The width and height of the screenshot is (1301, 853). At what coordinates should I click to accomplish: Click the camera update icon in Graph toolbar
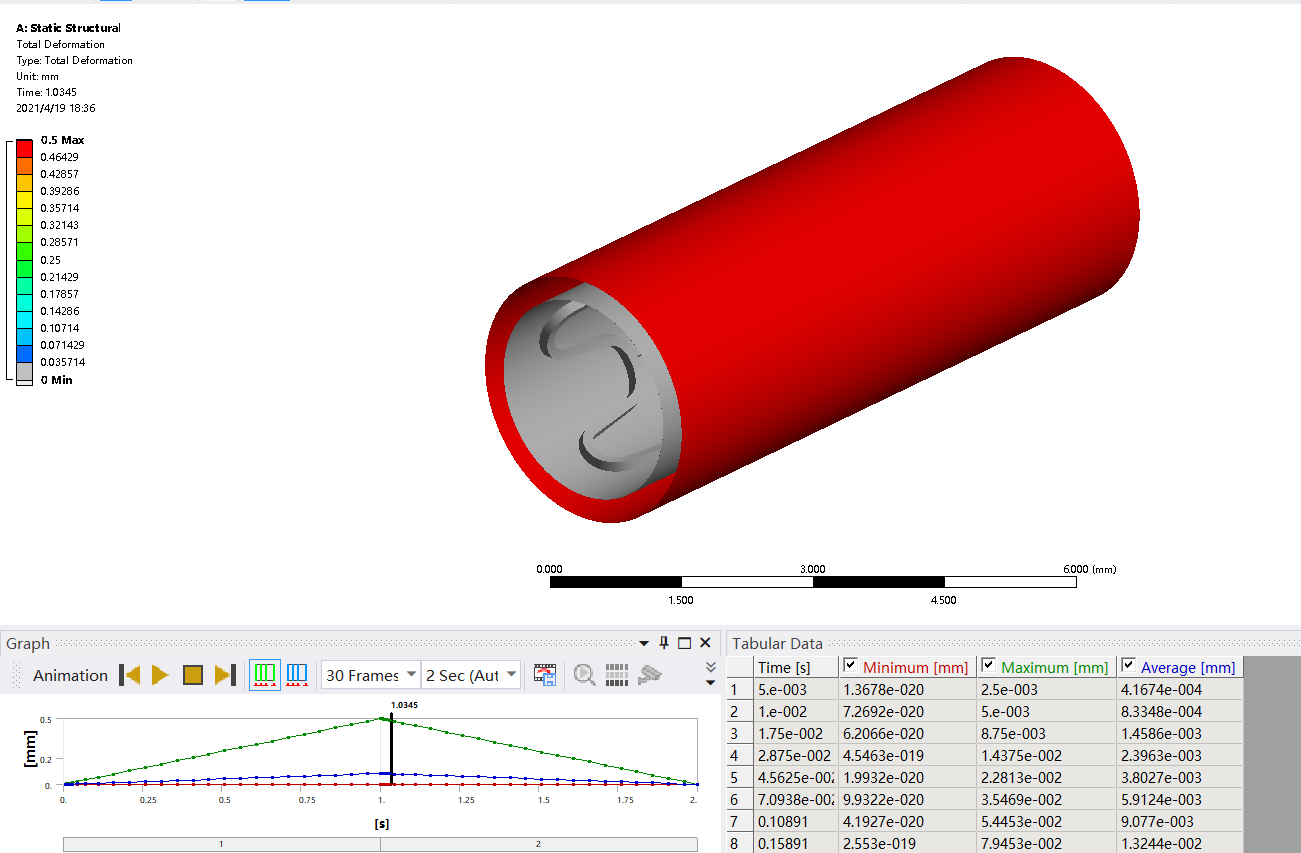click(x=650, y=675)
